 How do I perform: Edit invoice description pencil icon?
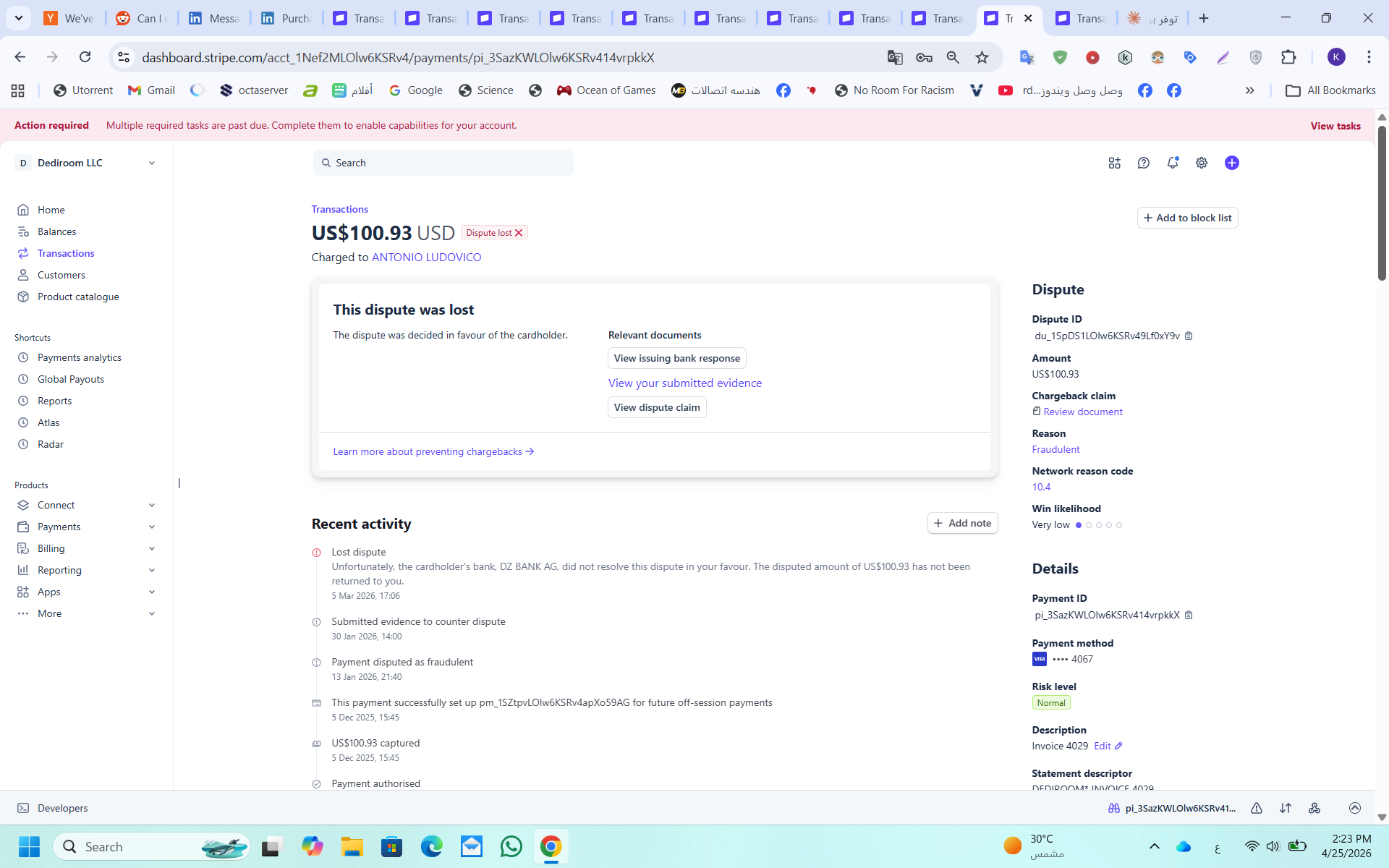[1118, 746]
